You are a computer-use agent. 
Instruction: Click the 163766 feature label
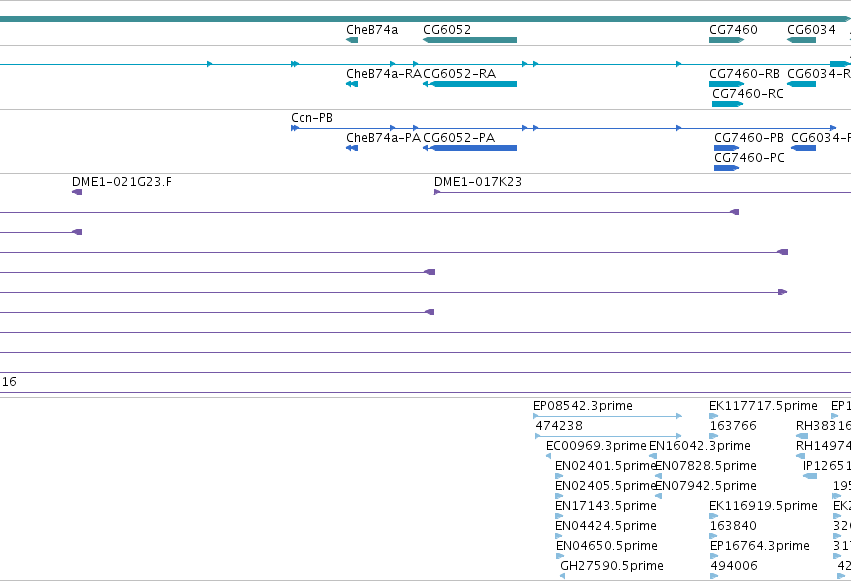tap(733, 426)
